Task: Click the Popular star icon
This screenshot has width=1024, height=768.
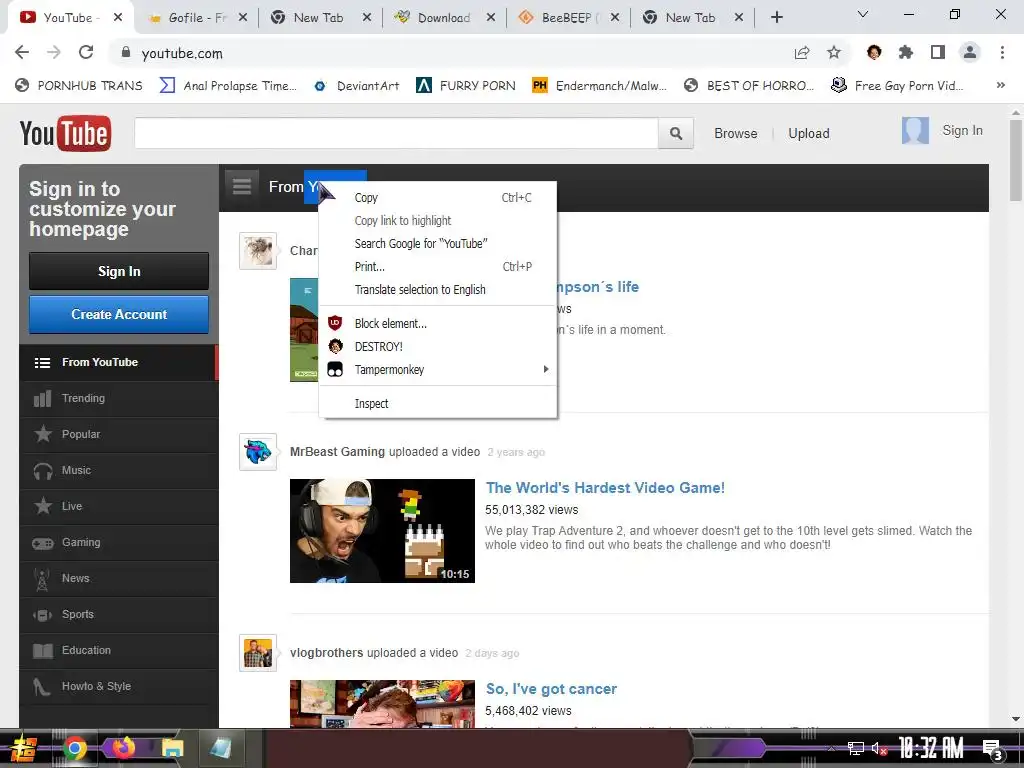Action: click(42, 434)
